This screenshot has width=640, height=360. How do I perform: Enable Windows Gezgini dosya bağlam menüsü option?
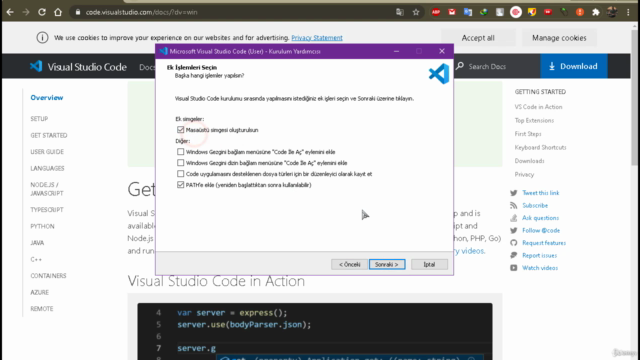[180, 152]
